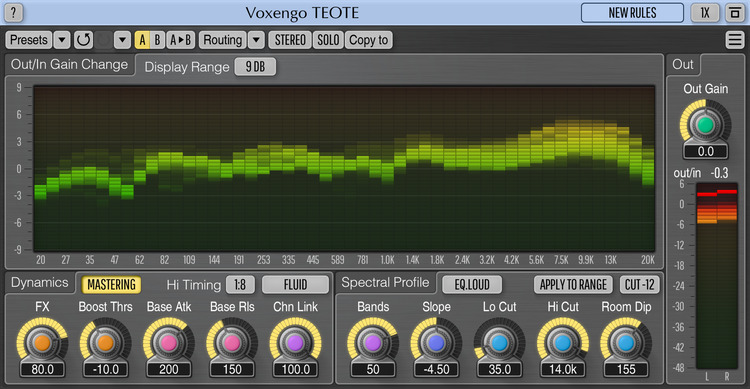Select the A state button
The image size is (750, 389).
tap(142, 40)
